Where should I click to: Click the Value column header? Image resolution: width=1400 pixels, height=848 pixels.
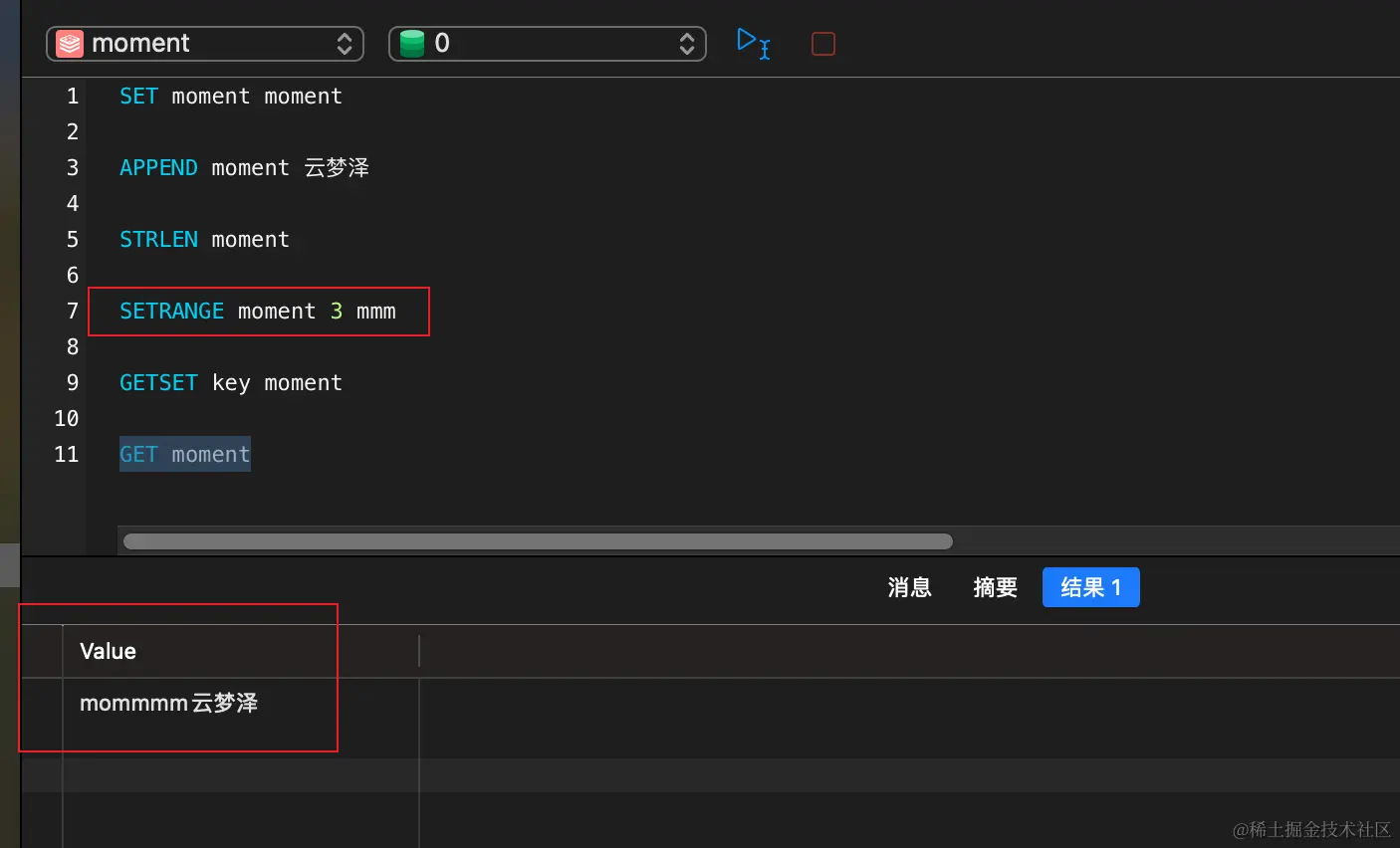tap(241, 652)
